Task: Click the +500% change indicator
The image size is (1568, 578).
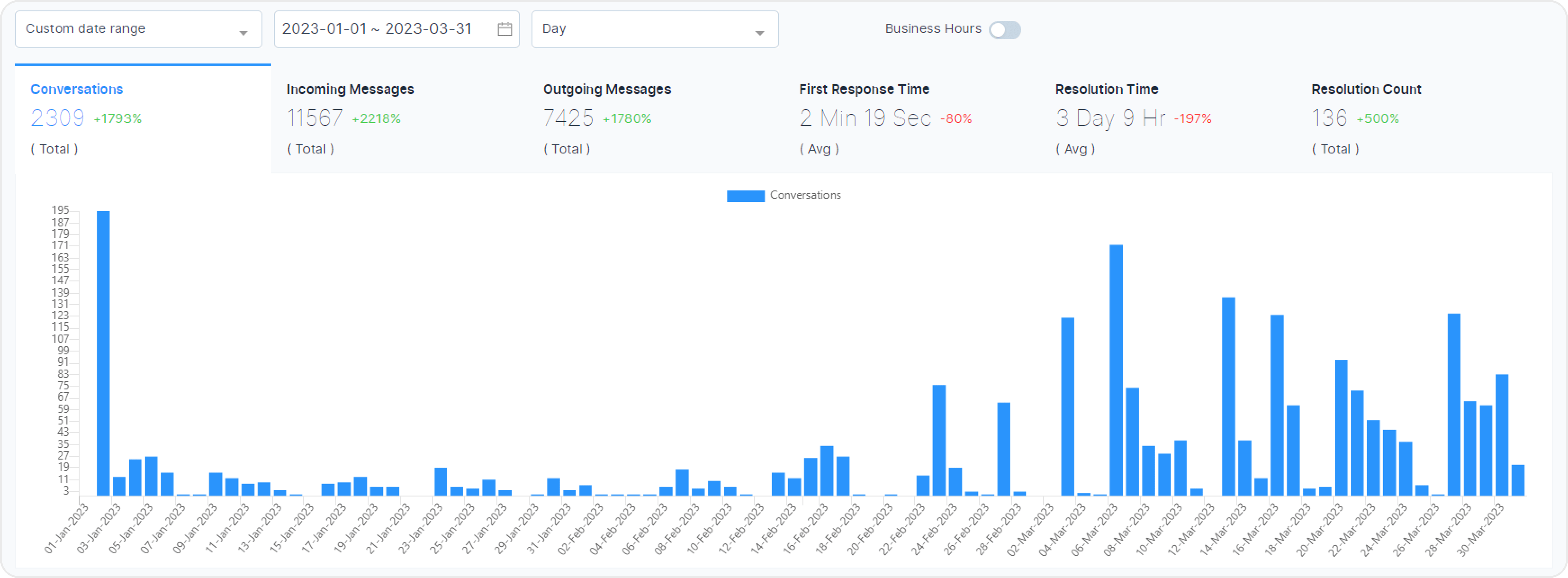Action: tap(1378, 119)
